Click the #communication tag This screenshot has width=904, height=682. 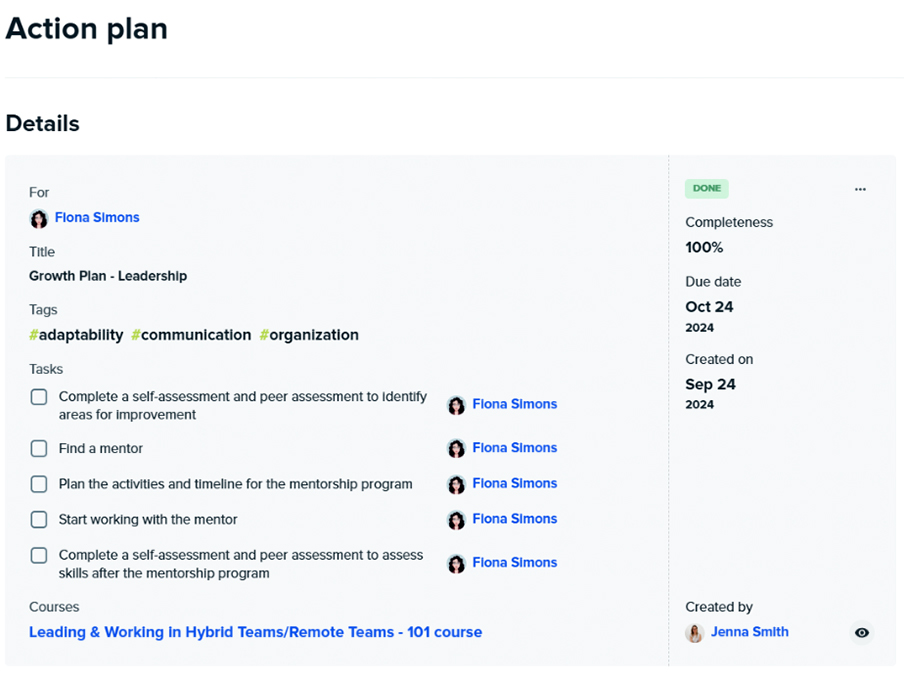(x=191, y=335)
